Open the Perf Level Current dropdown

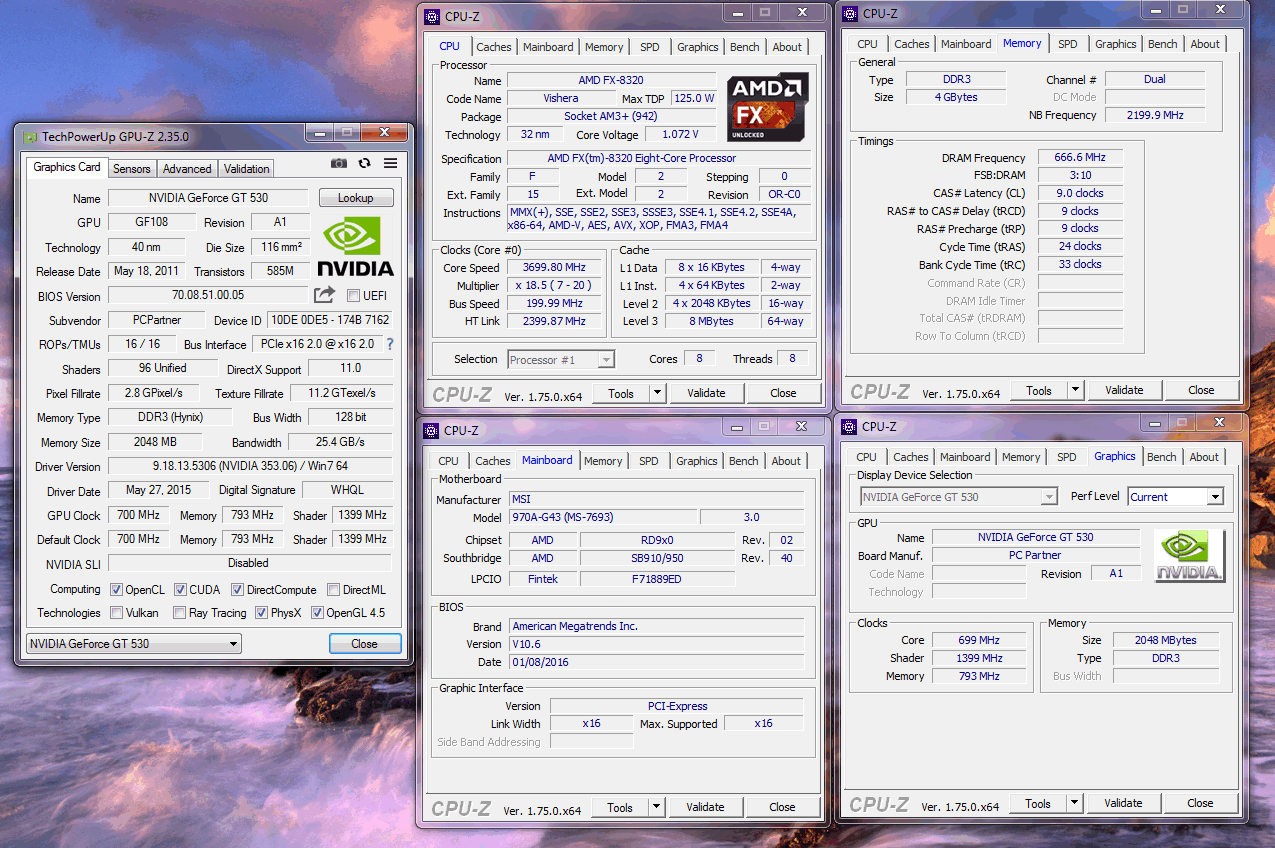pos(1176,497)
